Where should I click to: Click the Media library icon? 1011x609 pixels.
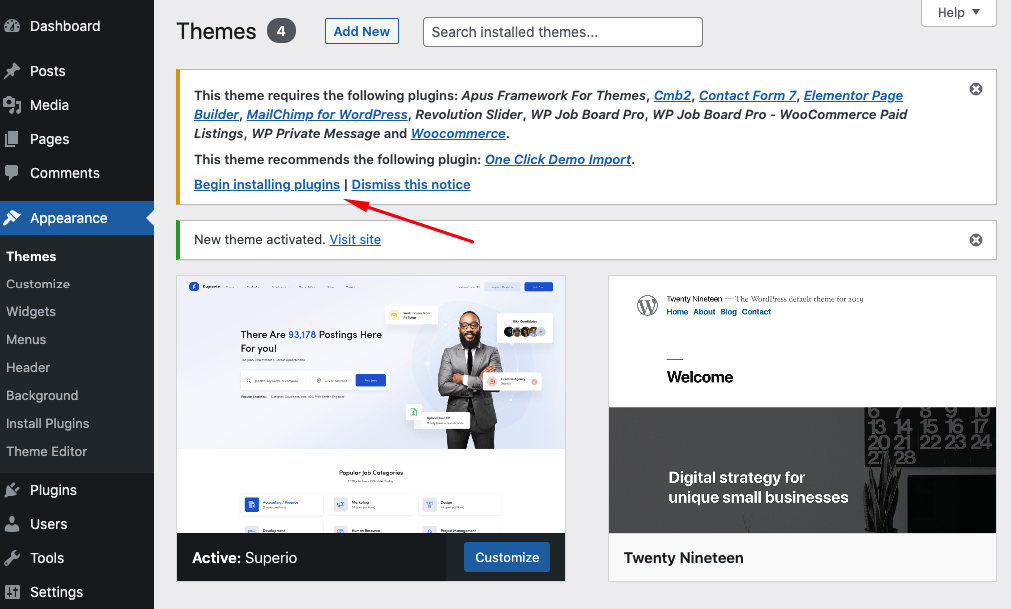click(x=12, y=105)
